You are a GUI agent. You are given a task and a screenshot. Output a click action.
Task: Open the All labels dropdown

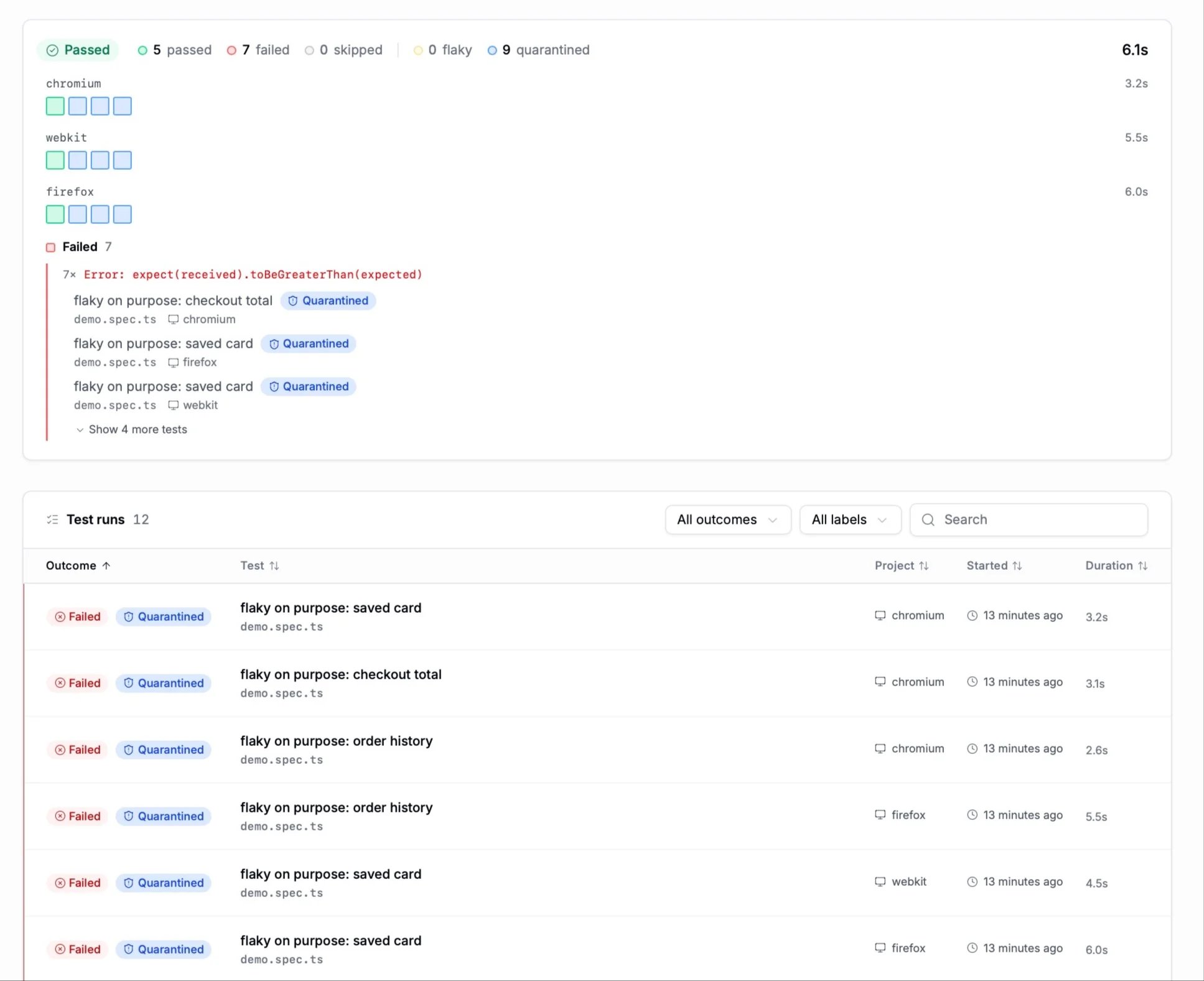[850, 519]
